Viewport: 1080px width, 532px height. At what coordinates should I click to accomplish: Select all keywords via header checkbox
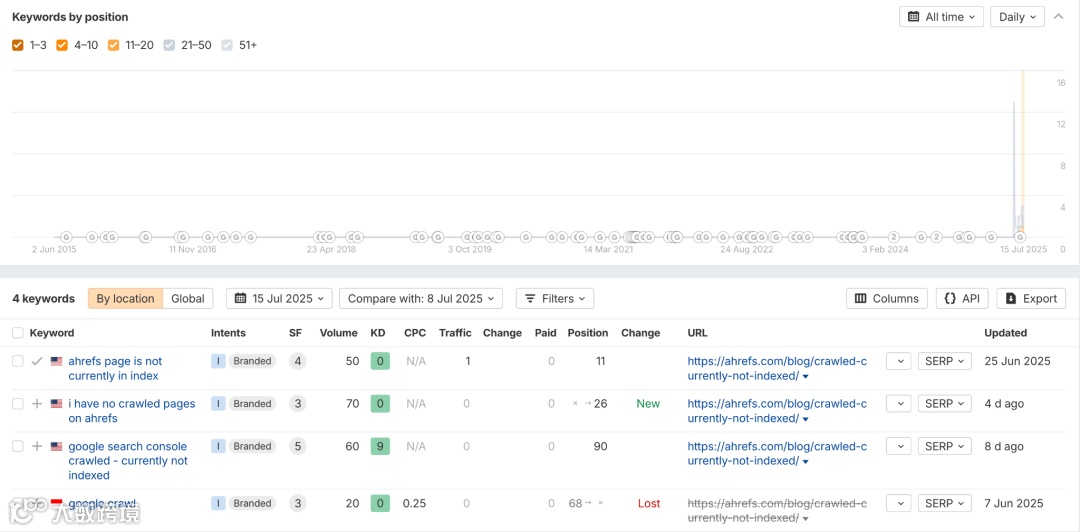coord(18,333)
